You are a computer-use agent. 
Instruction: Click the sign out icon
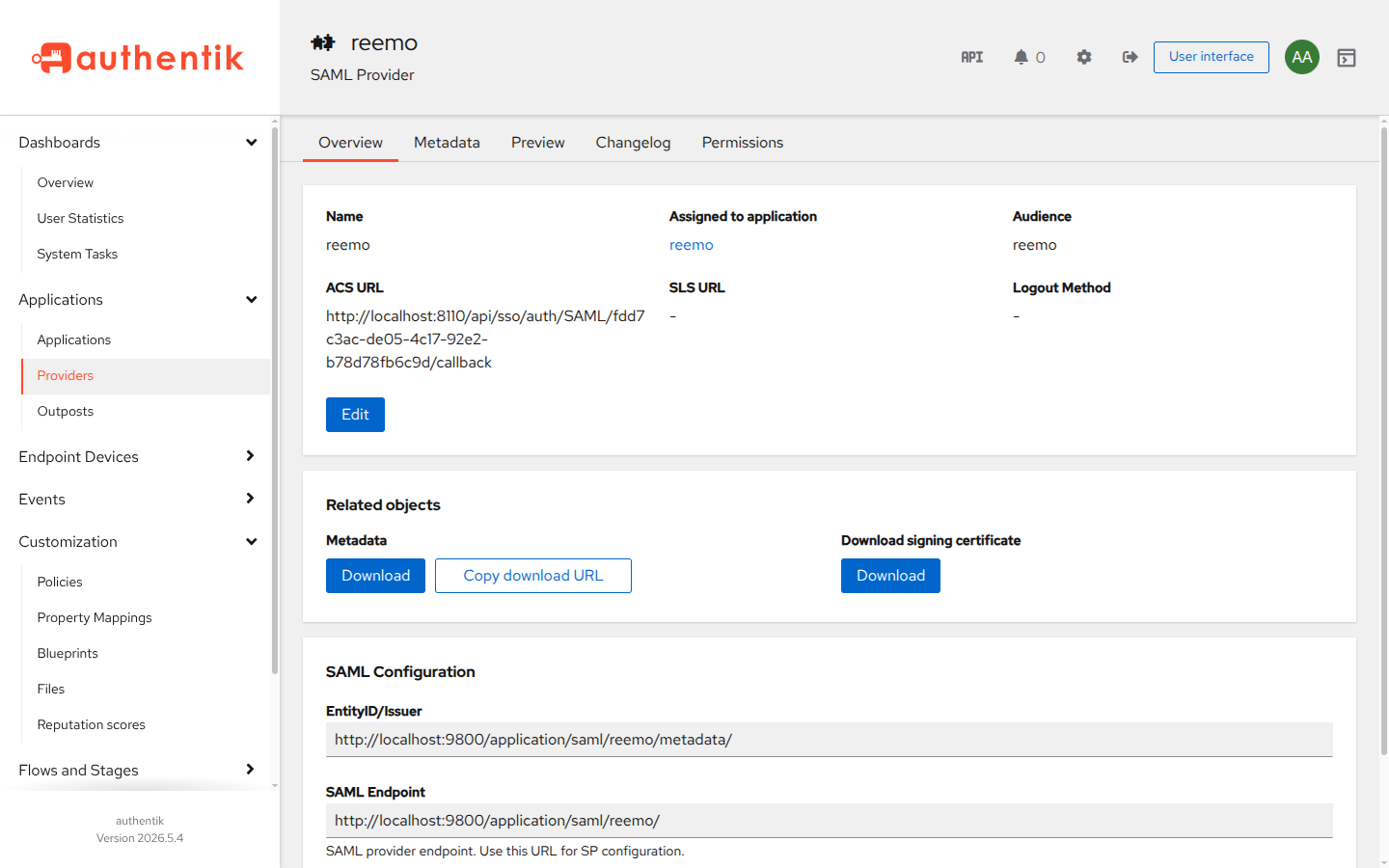coord(1130,57)
